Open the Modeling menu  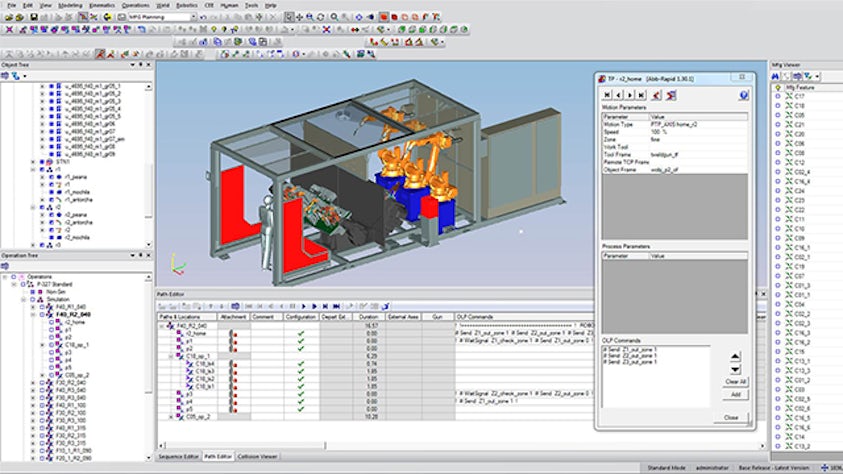tap(70, 5)
